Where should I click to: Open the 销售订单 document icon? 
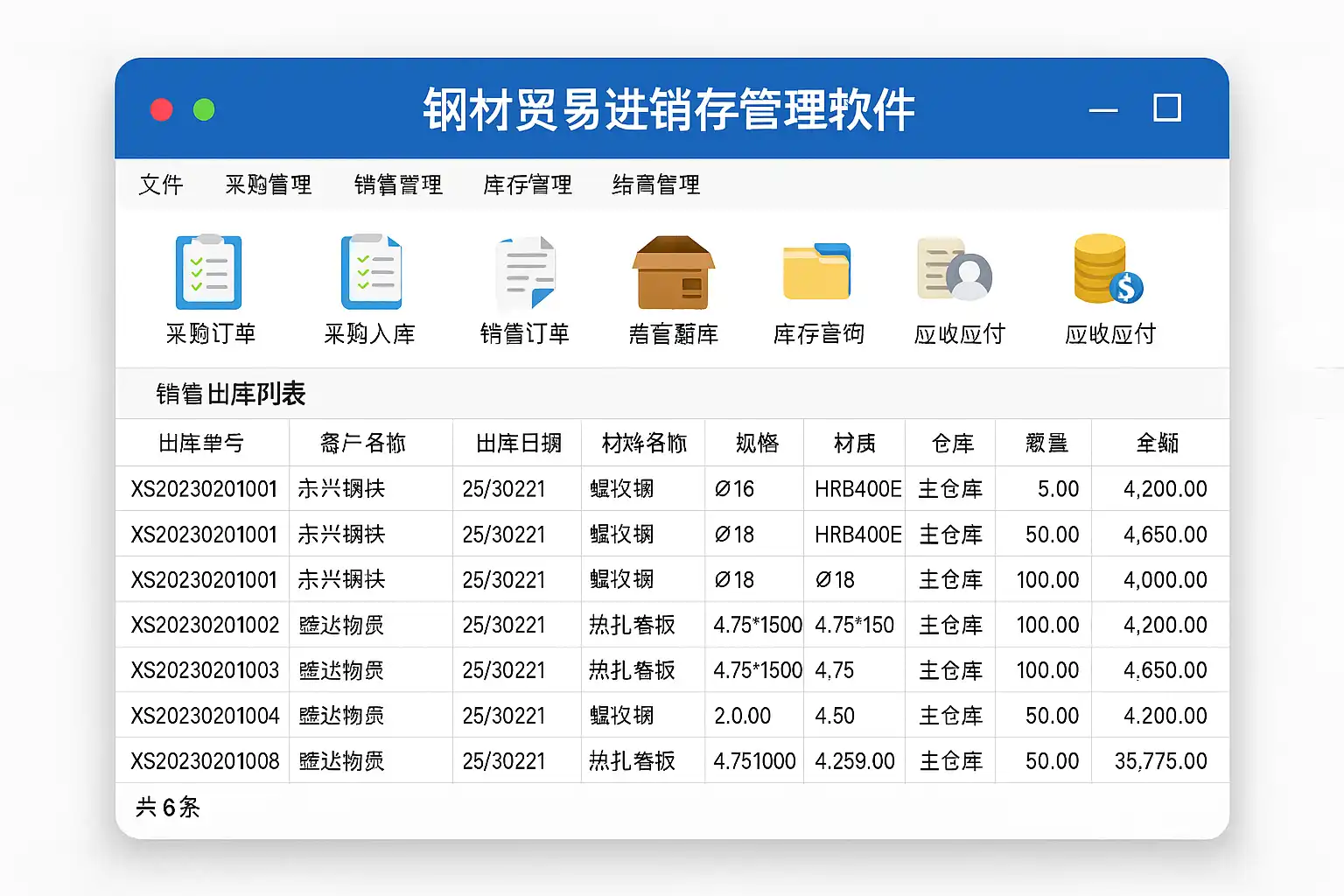[525, 272]
